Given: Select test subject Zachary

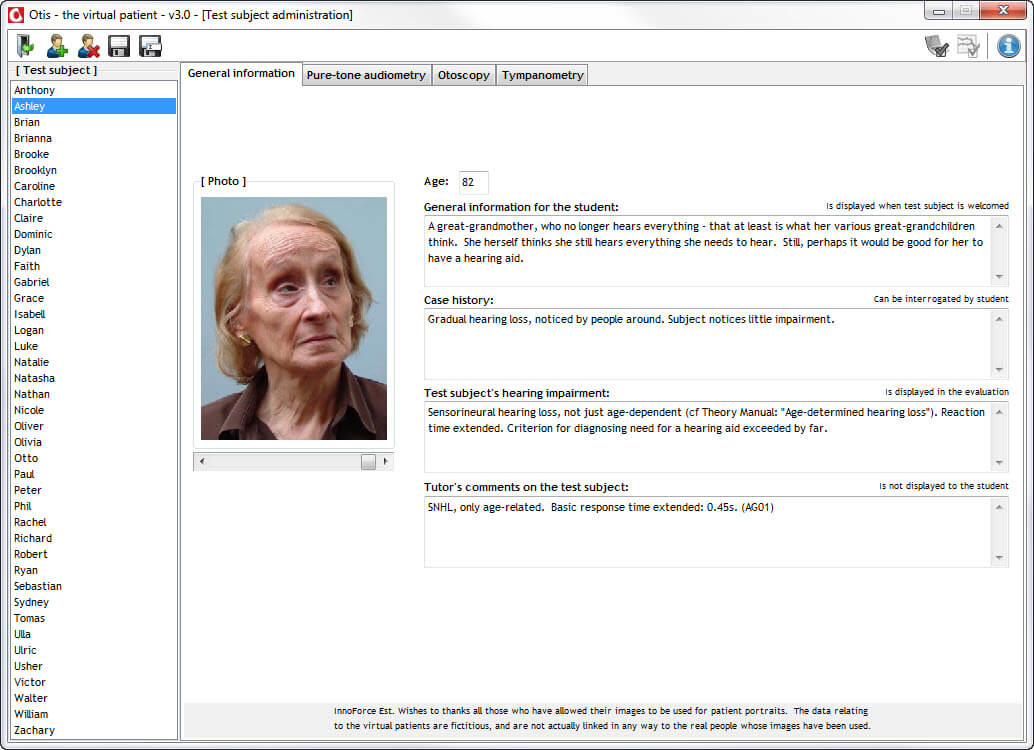Looking at the screenshot, I should pos(94,730).
